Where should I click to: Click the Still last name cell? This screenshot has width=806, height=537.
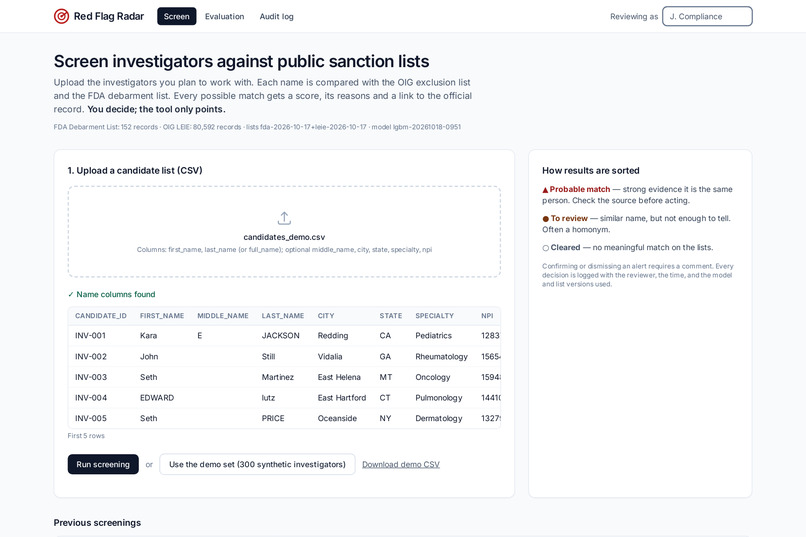point(268,357)
